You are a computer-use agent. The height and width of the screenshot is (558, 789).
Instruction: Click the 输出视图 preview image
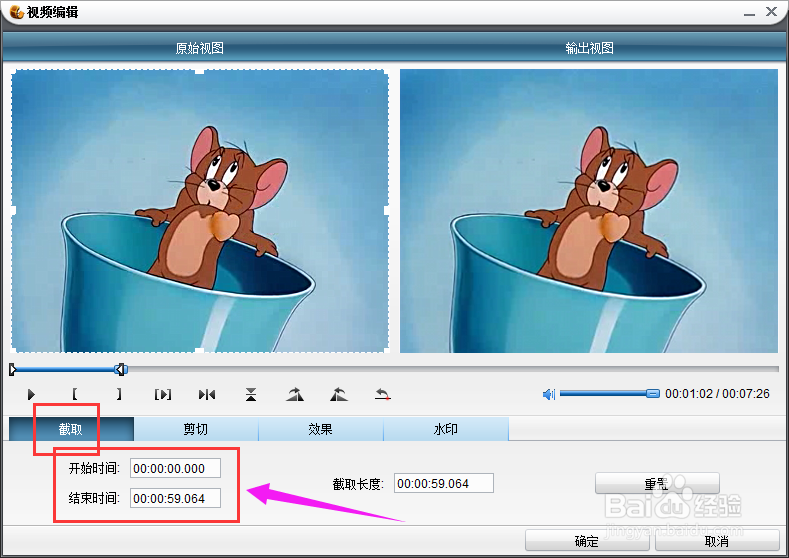click(x=589, y=211)
